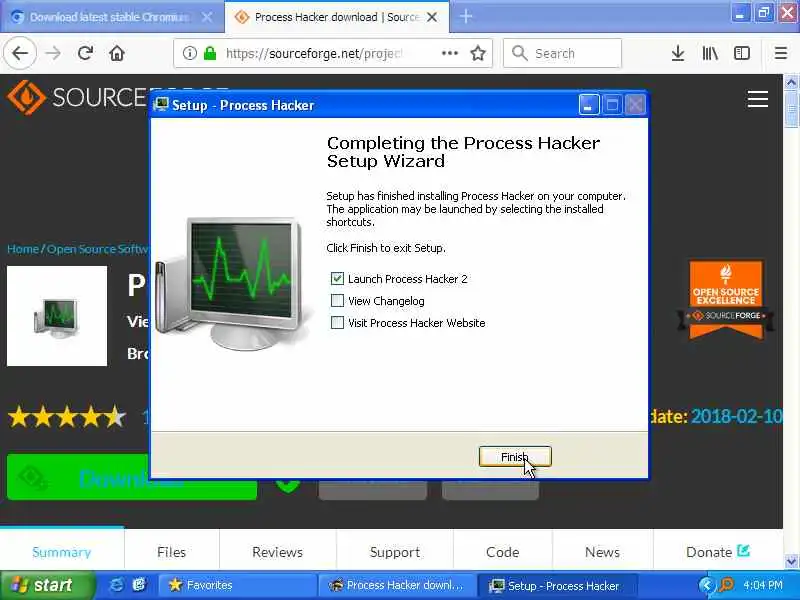
Task: Bookmark this page with star icon
Action: (478, 53)
